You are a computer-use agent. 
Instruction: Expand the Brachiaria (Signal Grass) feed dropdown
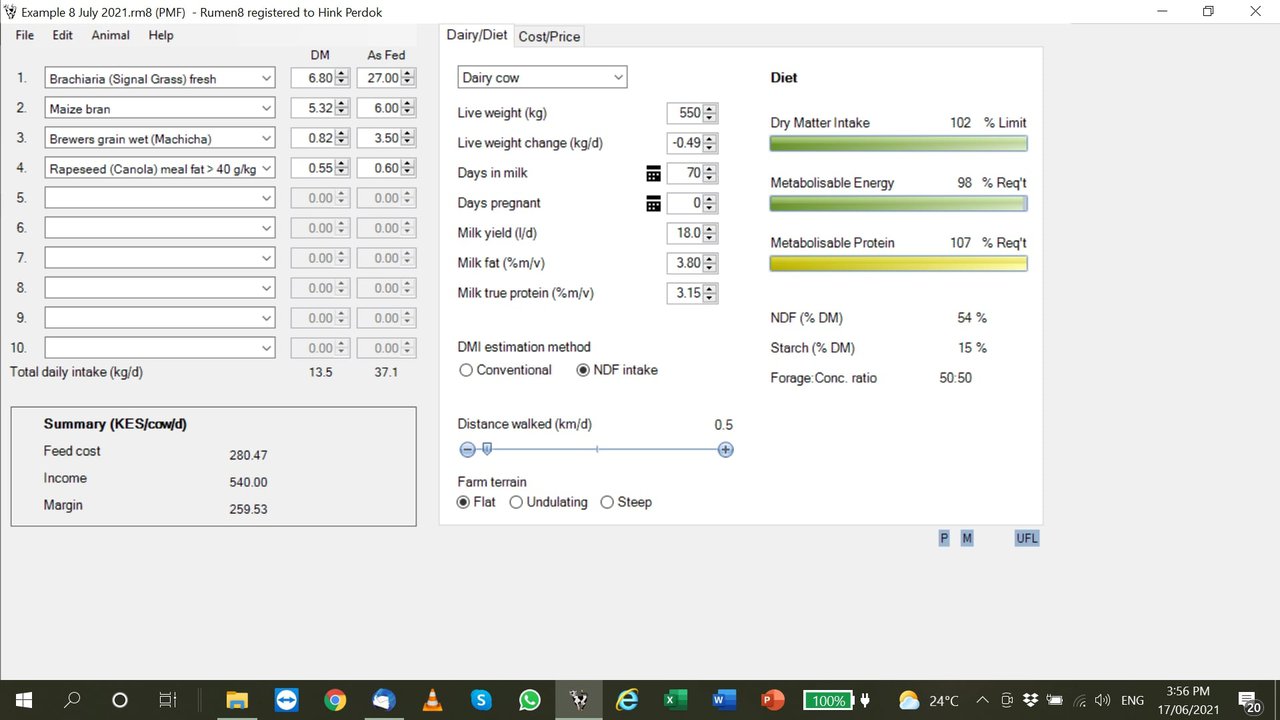click(x=266, y=79)
